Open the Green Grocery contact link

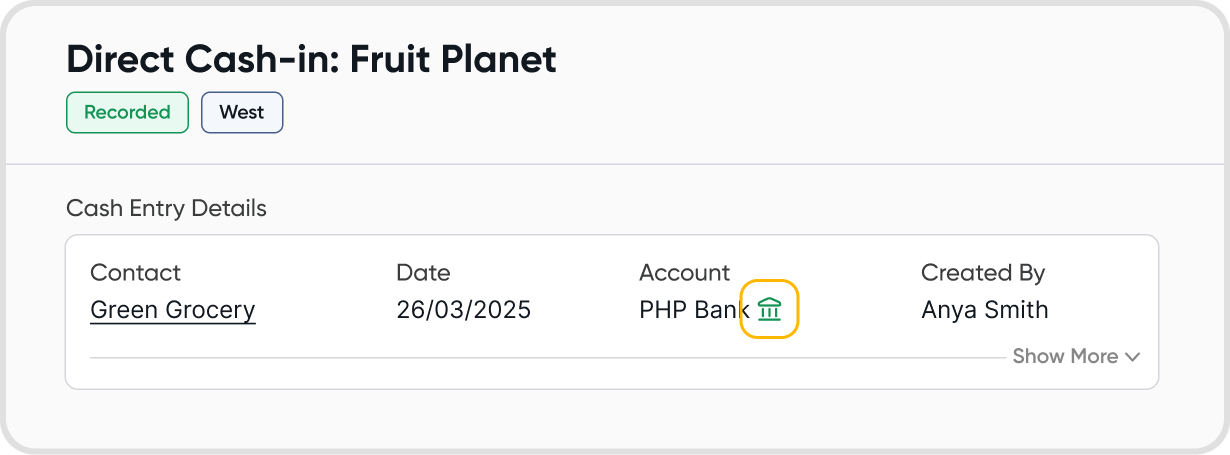tap(173, 310)
